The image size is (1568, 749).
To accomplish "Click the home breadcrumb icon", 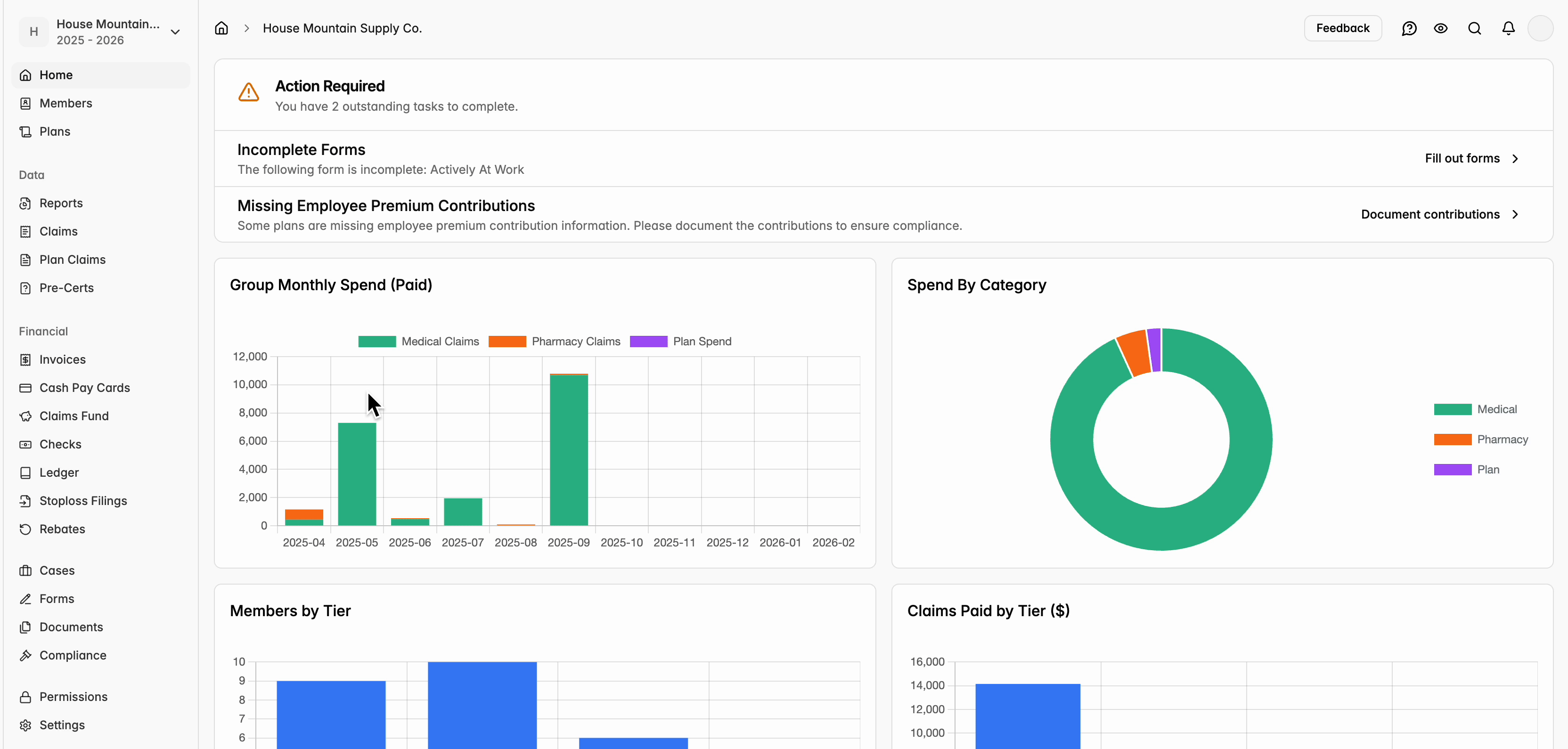I will 221,28.
